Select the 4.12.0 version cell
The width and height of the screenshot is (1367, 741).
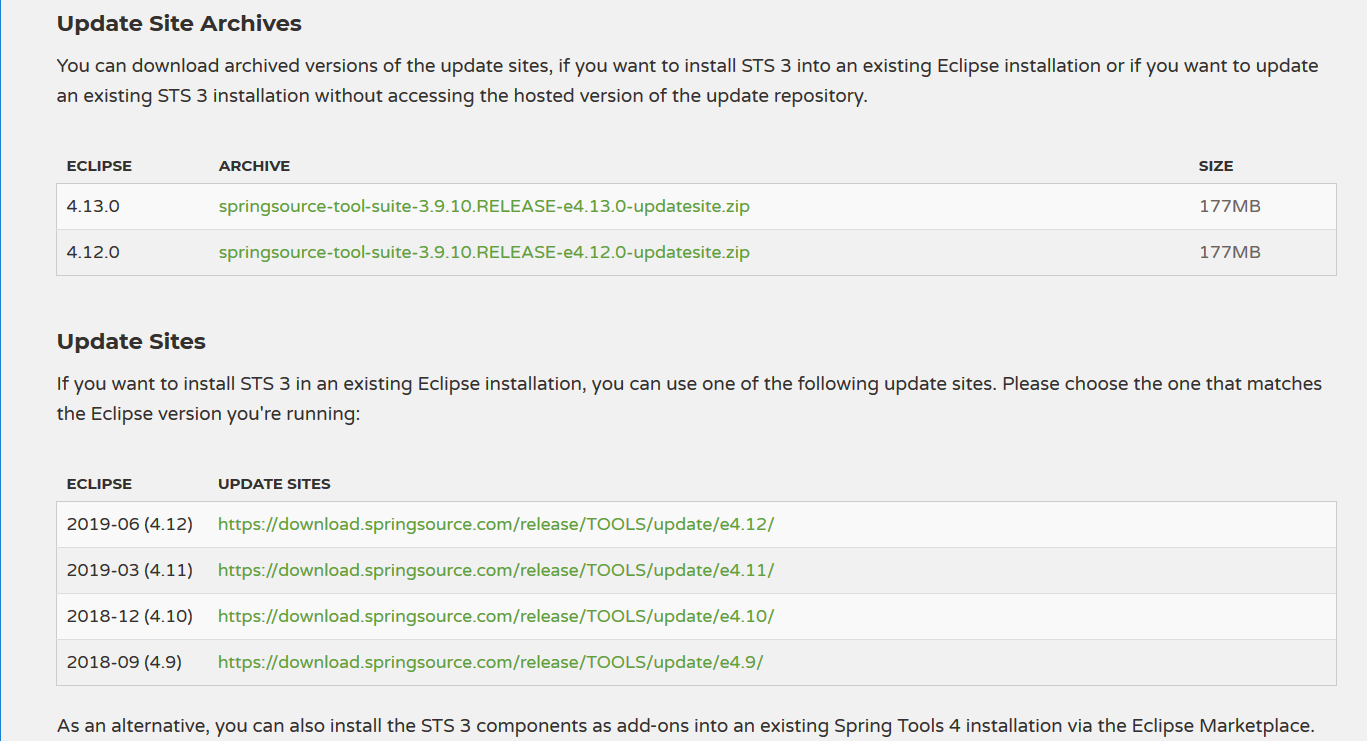[92, 252]
